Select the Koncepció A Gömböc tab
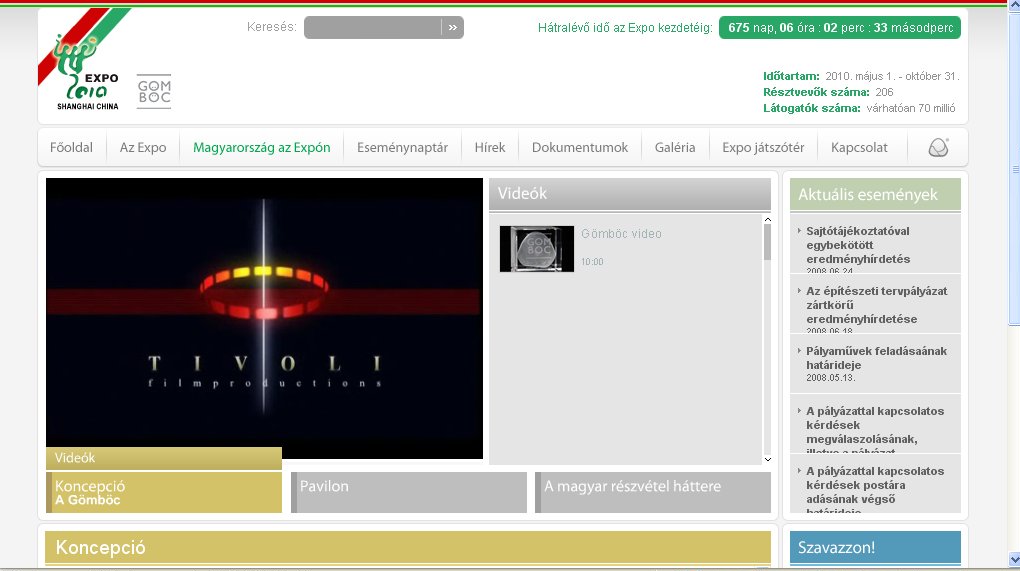Viewport: 1020px width, 571px height. tap(164, 492)
